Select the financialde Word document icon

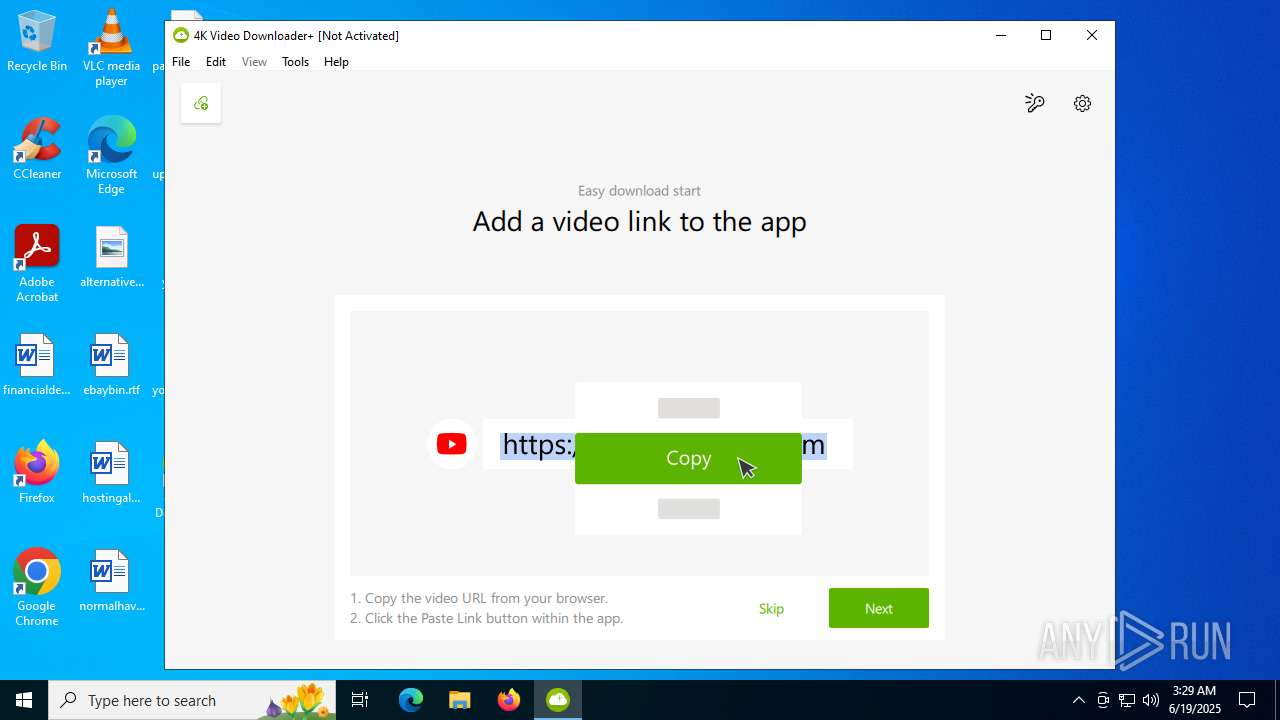[37, 366]
